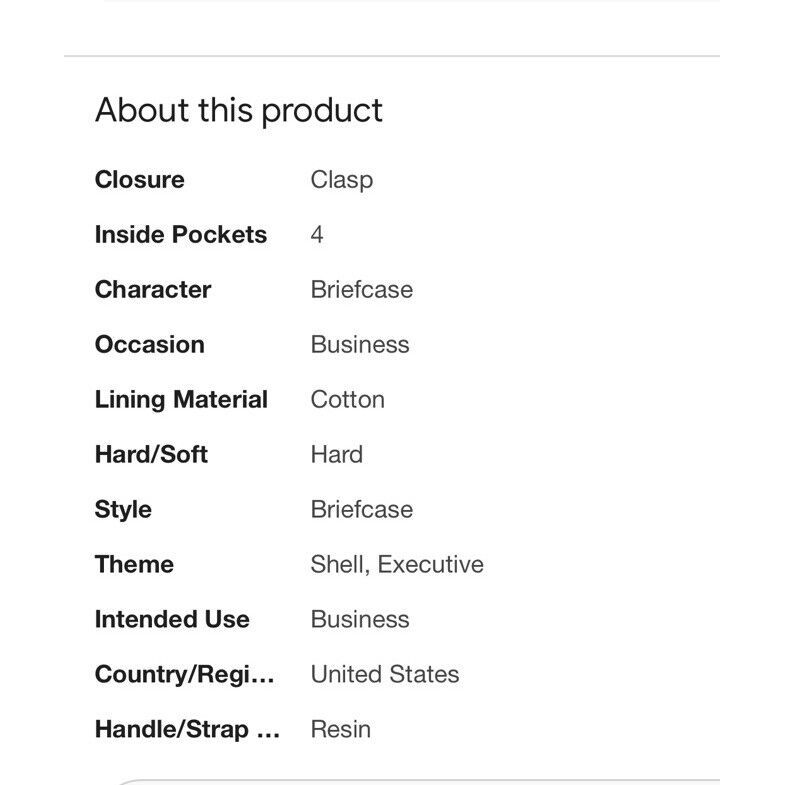Click the Hard/Soft label

[x=151, y=455]
